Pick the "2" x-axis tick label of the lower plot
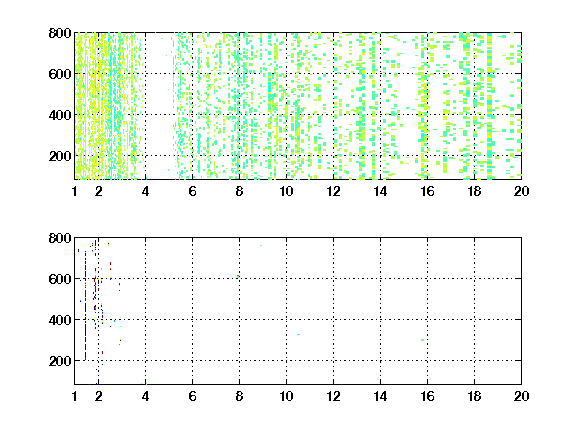 pyautogui.click(x=98, y=396)
